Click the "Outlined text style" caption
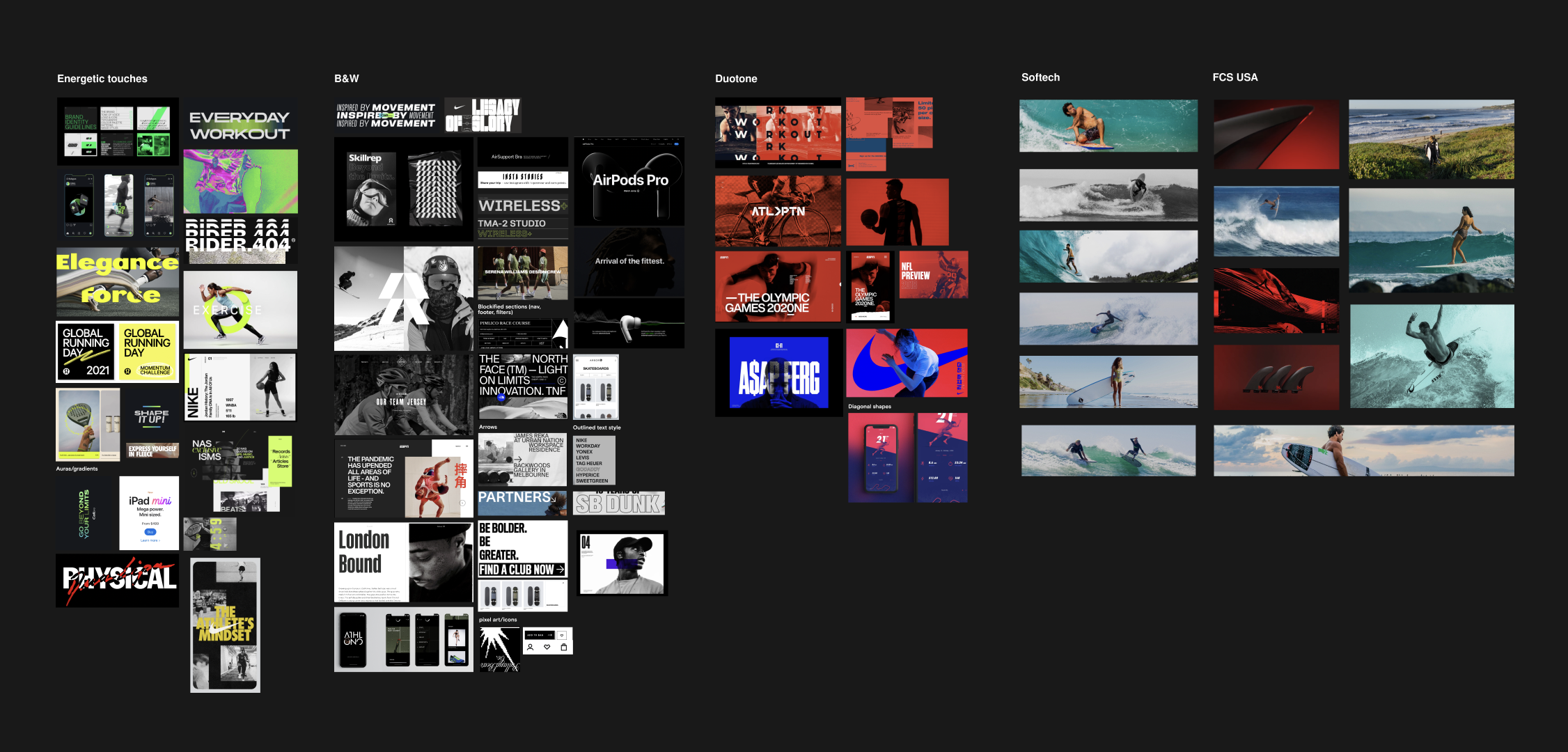The width and height of the screenshot is (1568, 752). coord(597,428)
